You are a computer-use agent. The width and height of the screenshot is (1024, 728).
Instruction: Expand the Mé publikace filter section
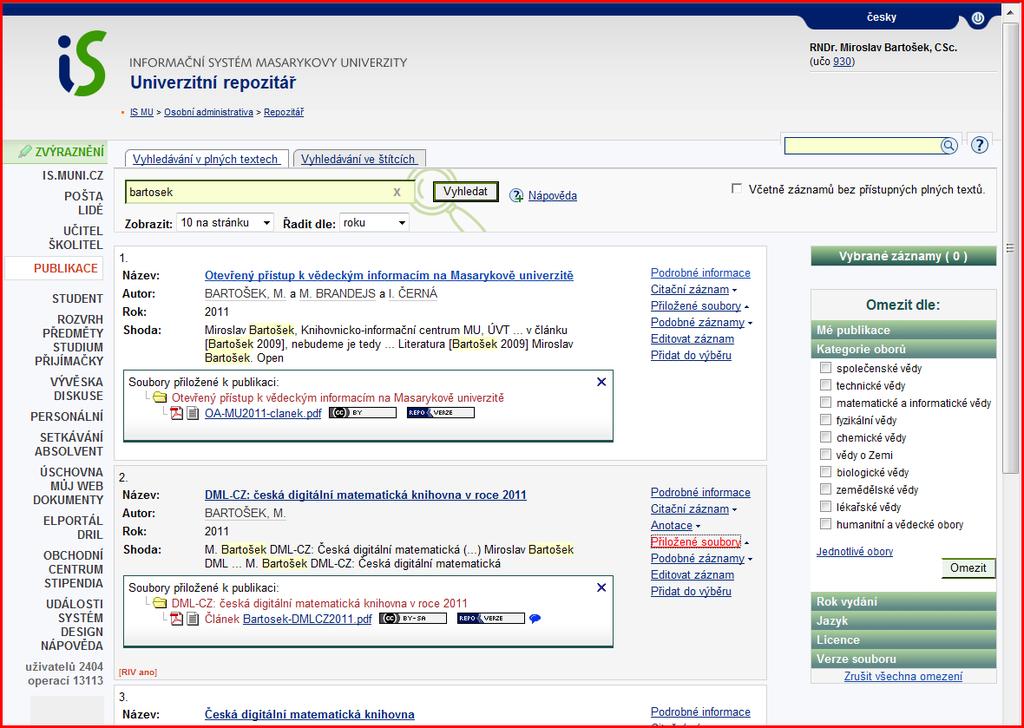point(903,330)
